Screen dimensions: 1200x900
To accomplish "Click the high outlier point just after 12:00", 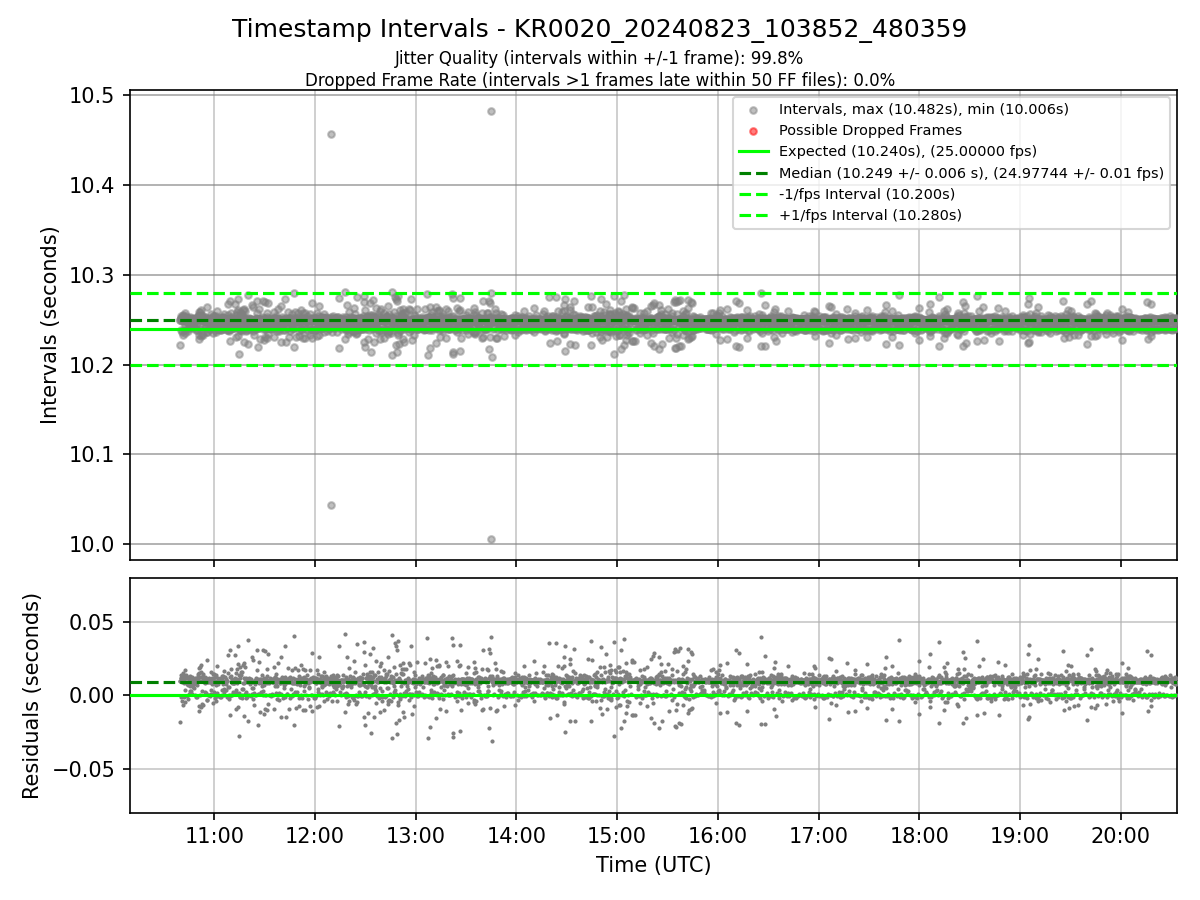I will tap(331, 134).
